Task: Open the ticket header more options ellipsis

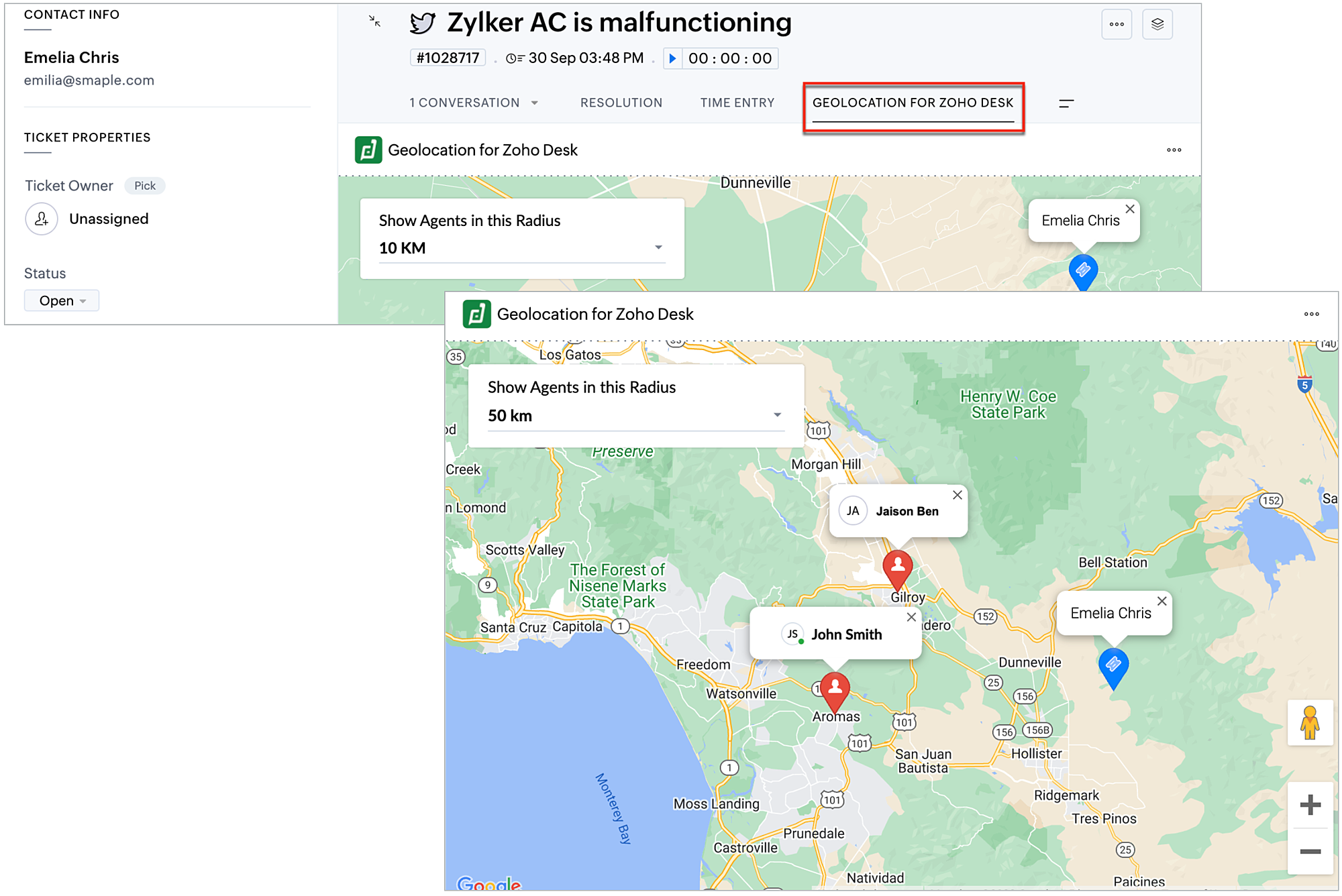Action: 1117,24
